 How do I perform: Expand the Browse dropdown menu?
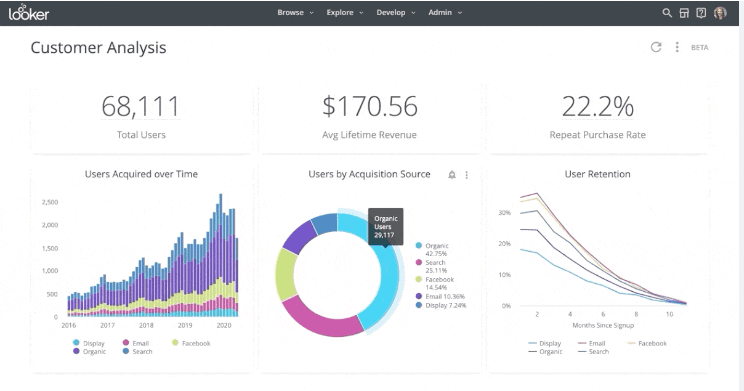click(295, 13)
